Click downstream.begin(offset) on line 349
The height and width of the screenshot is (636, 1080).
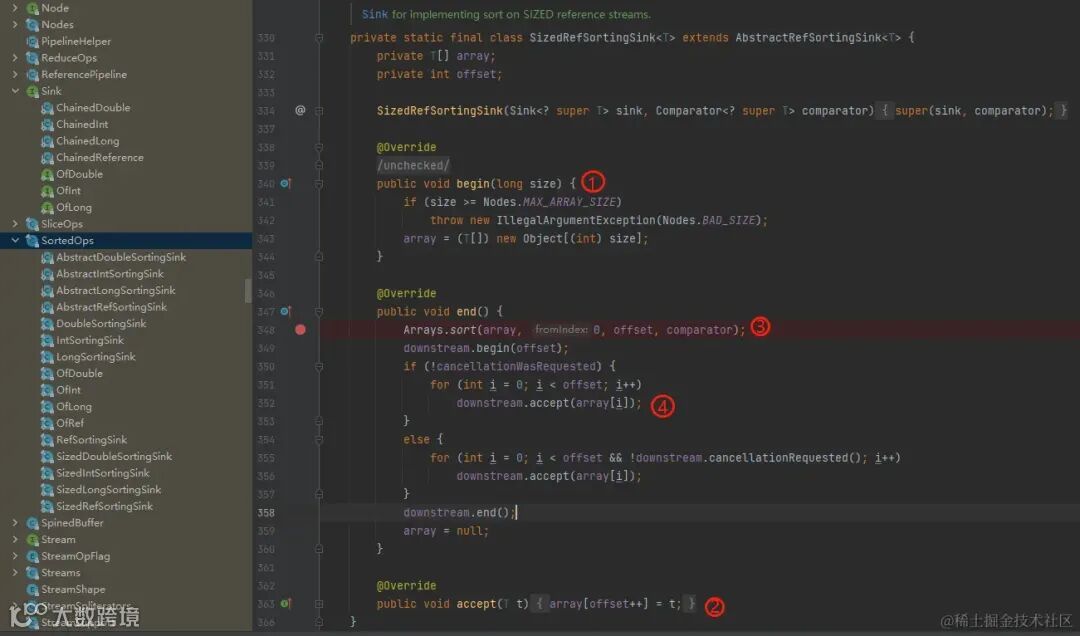(x=486, y=349)
